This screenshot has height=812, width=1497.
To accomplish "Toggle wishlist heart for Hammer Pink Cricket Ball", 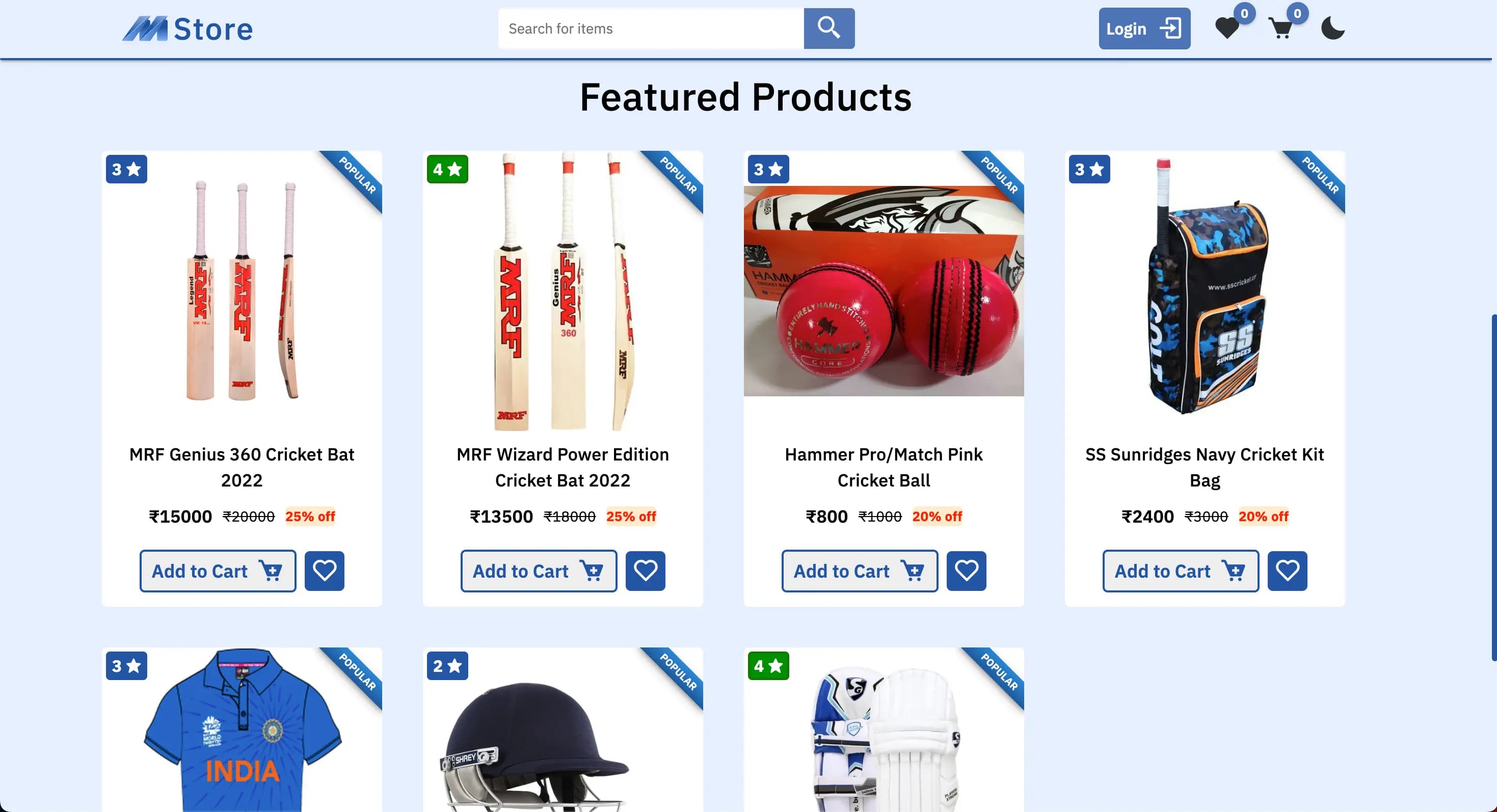I will (966, 571).
